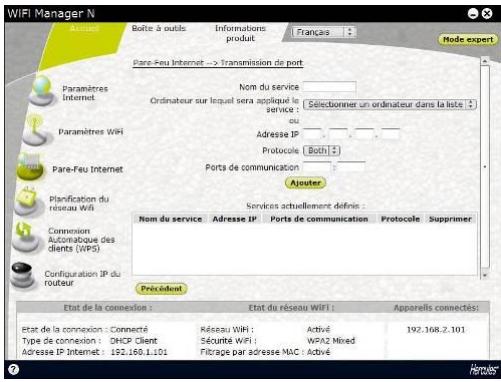Screen dimensions: 501x382
Task: Open the Français language dropdown
Action: (323, 32)
